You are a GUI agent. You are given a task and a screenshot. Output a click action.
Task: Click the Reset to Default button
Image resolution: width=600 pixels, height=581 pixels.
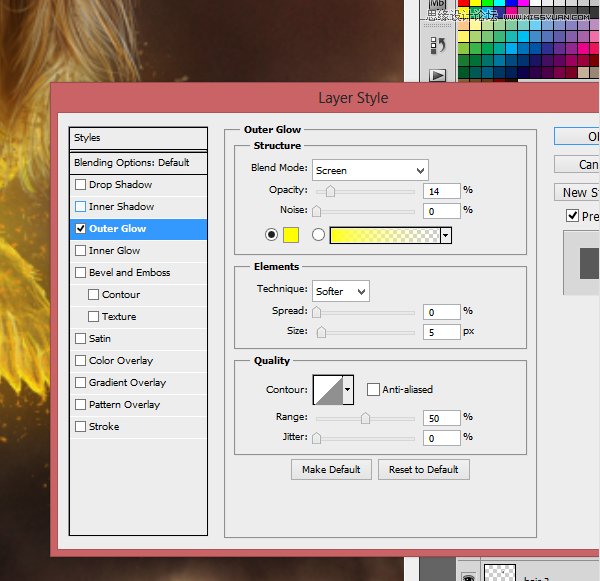click(423, 469)
